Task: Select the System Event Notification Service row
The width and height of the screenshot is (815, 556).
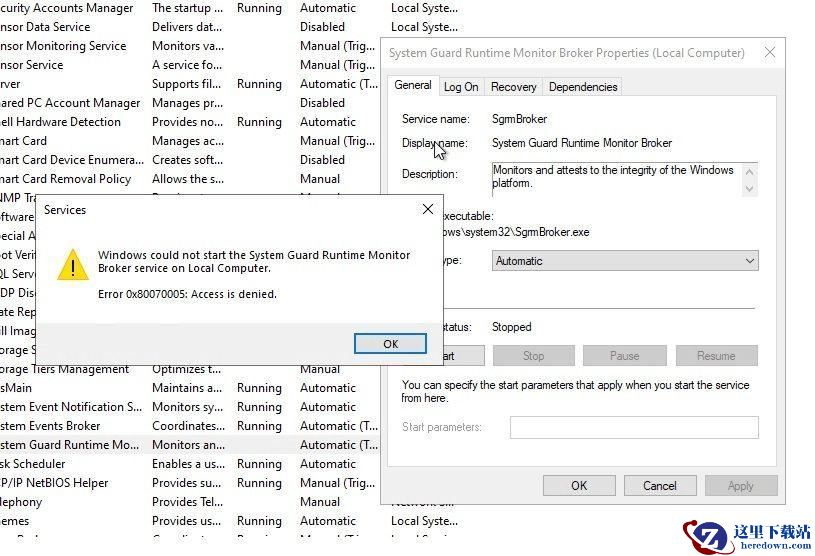Action: tap(189, 407)
